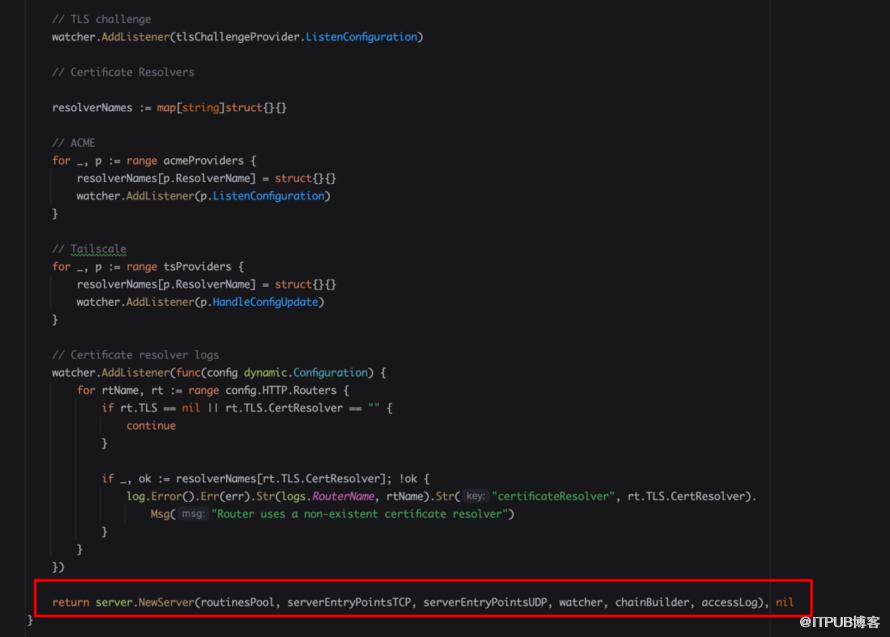This screenshot has height=637, width=890.
Task: Click 'p.ListenConfiguration' inside the ACME loop
Action: click(x=262, y=196)
